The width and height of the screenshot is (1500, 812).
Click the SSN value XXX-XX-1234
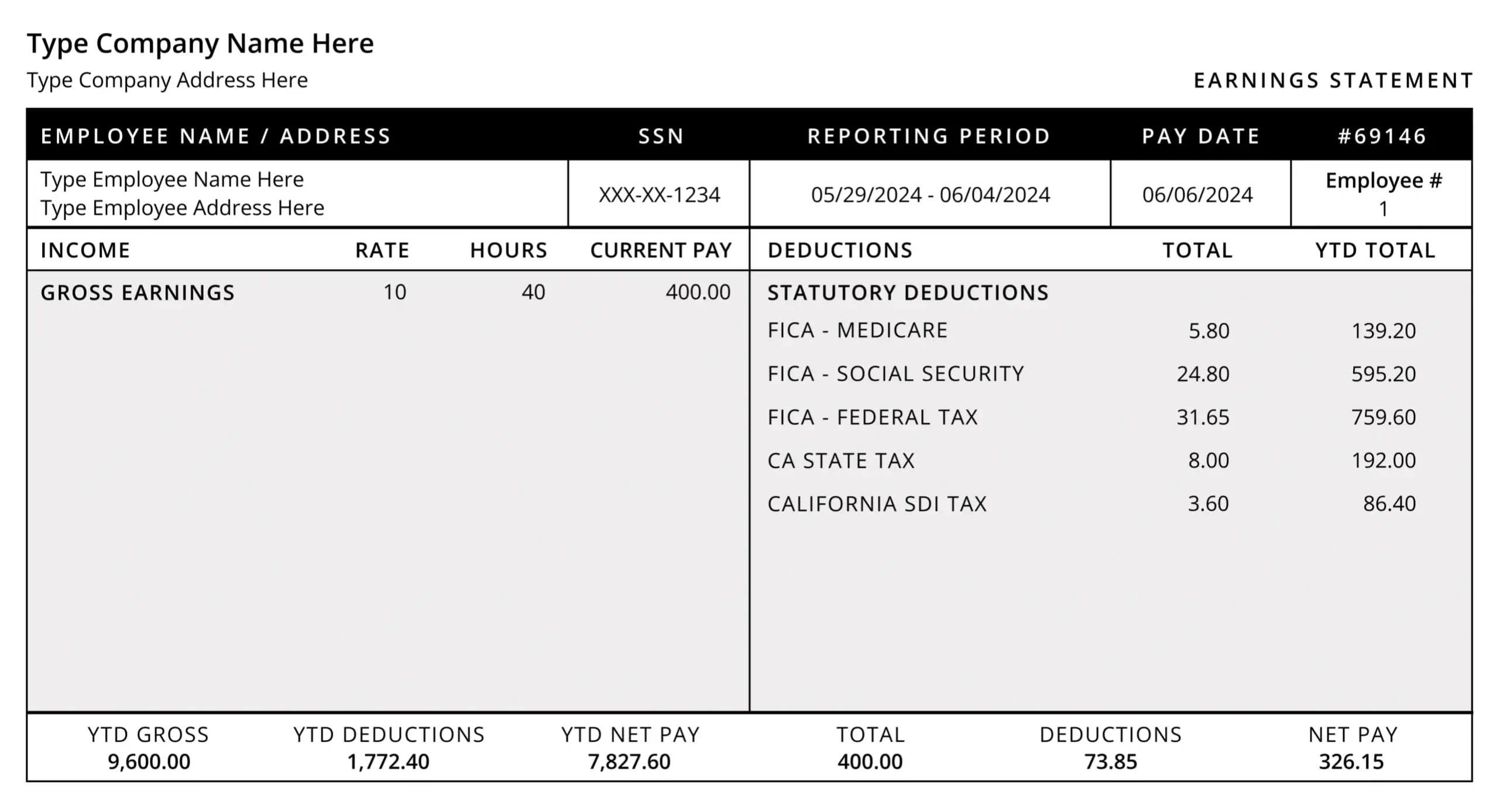click(659, 195)
